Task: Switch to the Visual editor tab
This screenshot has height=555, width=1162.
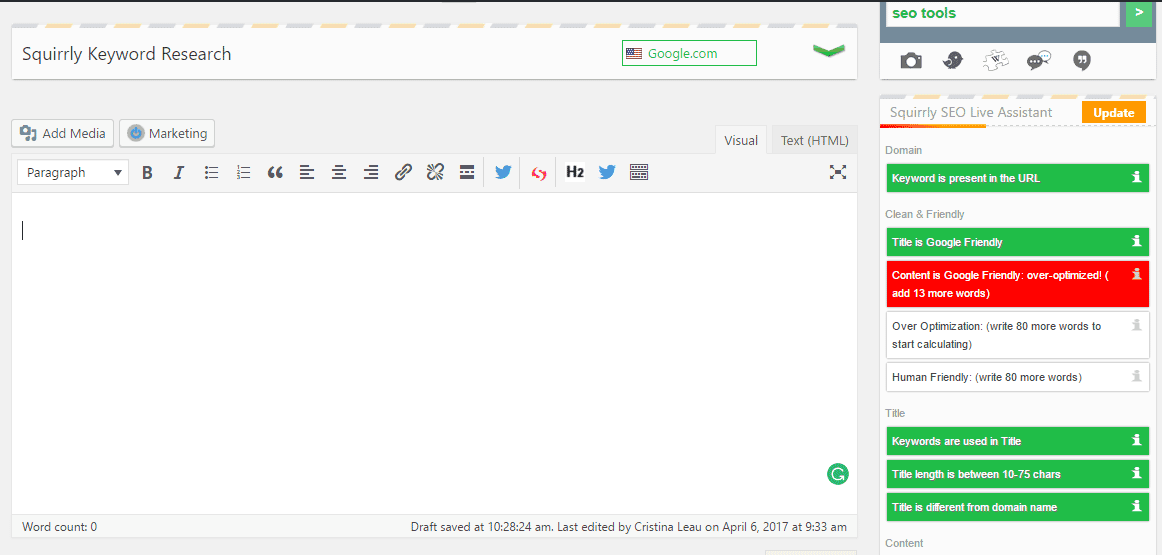Action: pyautogui.click(x=741, y=140)
